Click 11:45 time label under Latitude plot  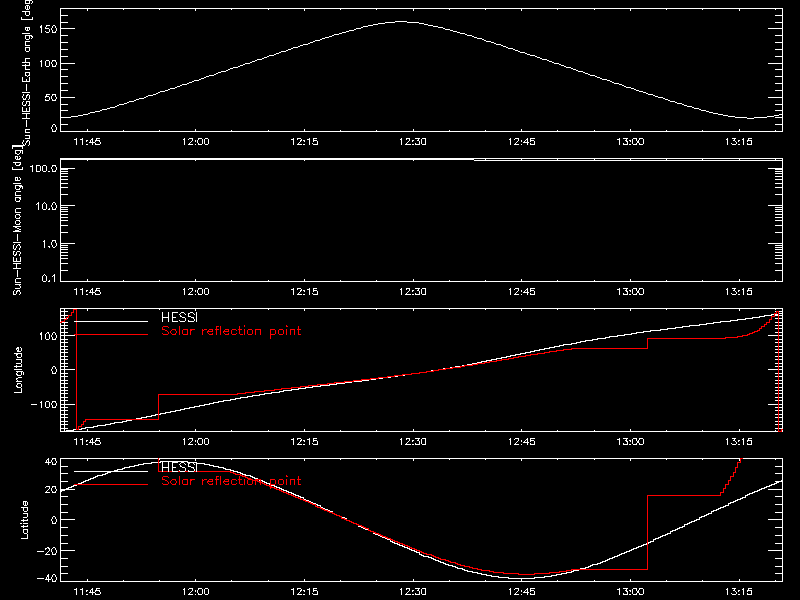(87, 591)
